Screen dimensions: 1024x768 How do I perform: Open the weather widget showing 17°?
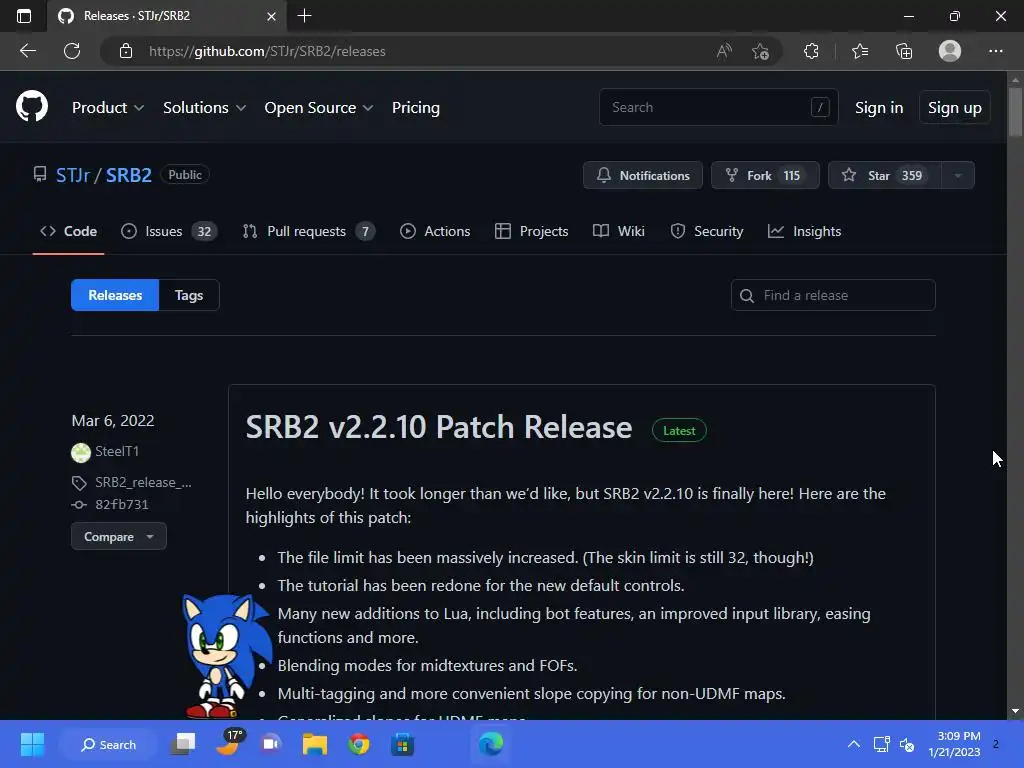[229, 743]
